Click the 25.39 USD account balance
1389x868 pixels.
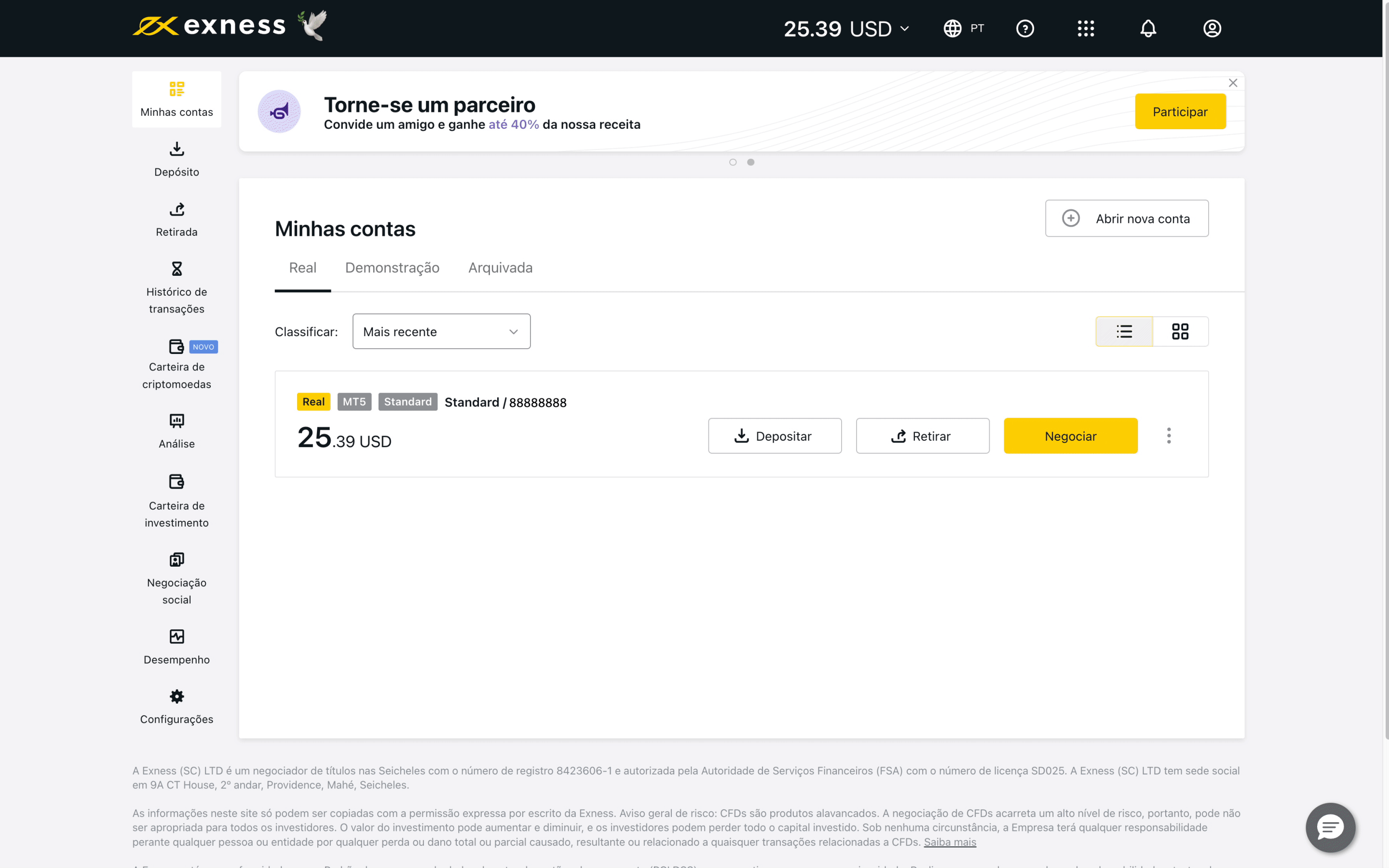(344, 437)
